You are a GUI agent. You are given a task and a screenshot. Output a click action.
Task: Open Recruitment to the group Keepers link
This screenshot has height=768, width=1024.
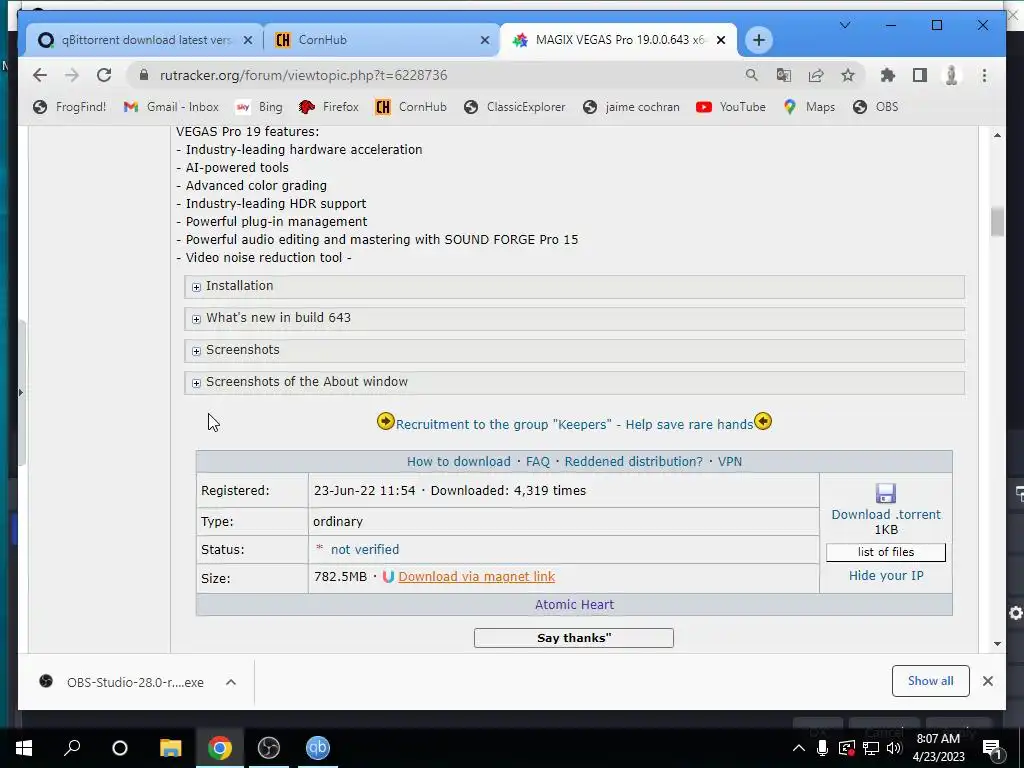574,424
